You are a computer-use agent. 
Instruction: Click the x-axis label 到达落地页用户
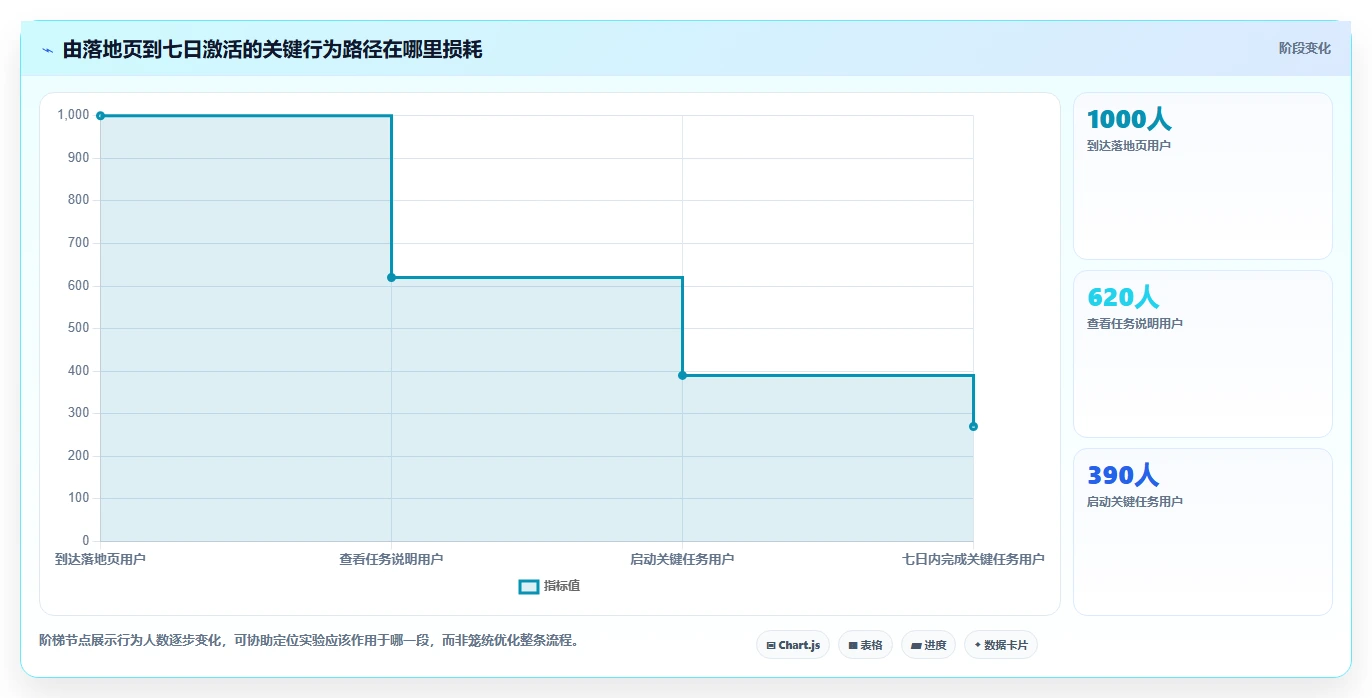tap(100, 559)
